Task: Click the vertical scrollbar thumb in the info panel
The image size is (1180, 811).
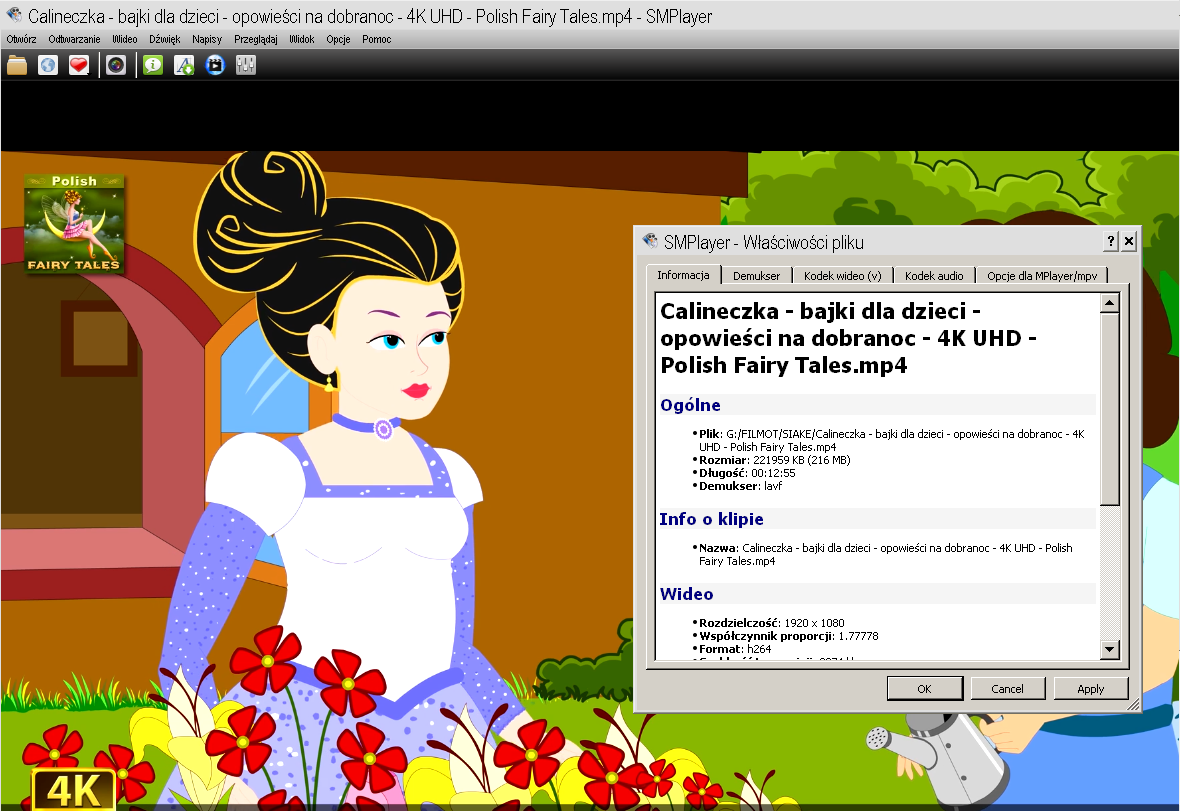Action: pyautogui.click(x=1109, y=409)
